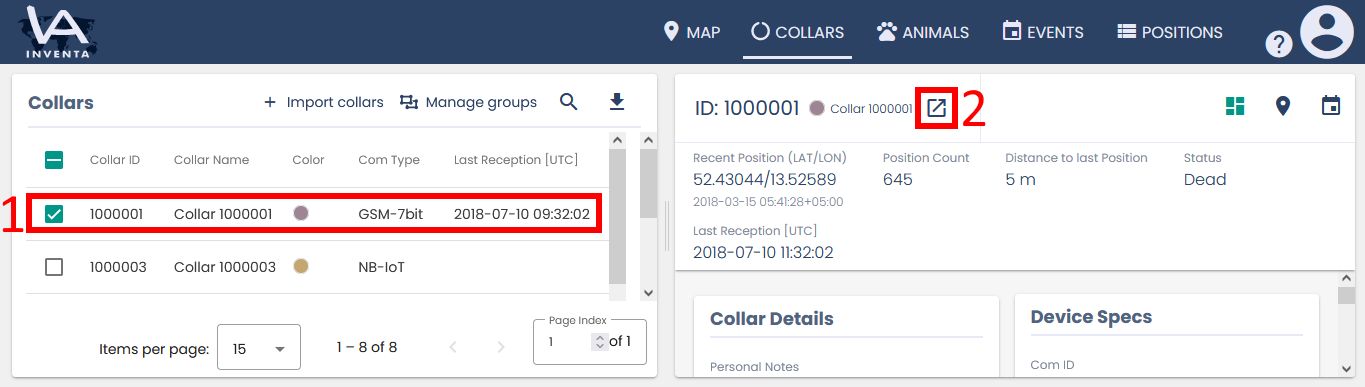Go to previous page of collars

tap(453, 348)
